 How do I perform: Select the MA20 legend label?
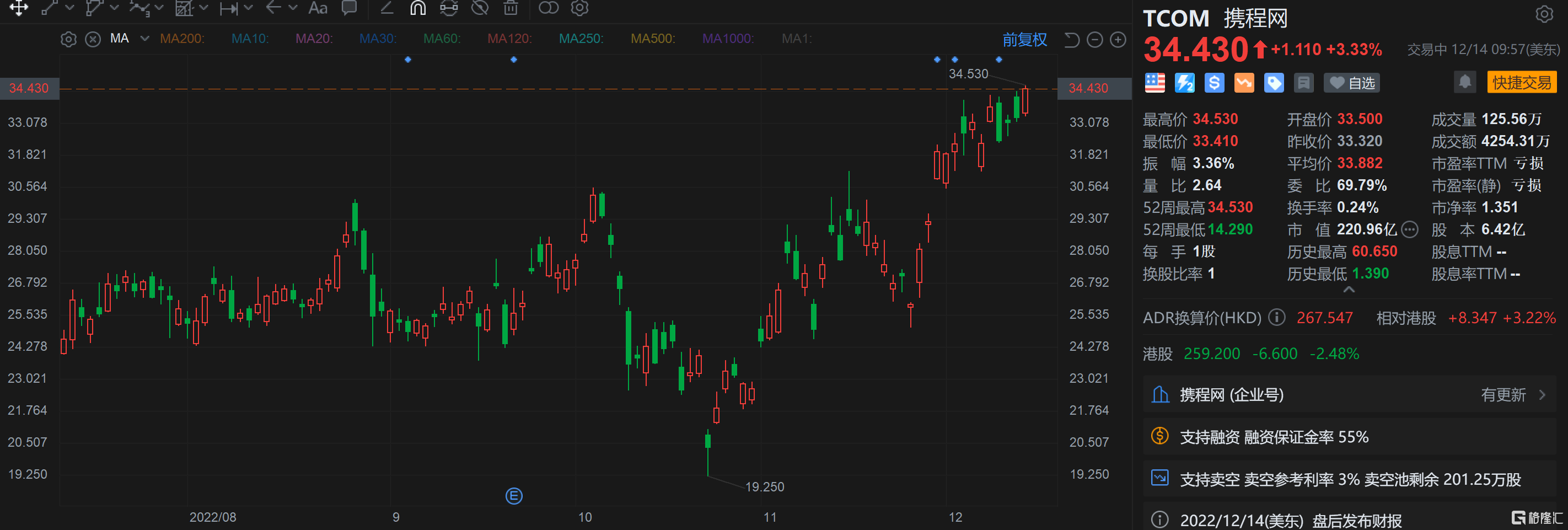click(x=314, y=39)
